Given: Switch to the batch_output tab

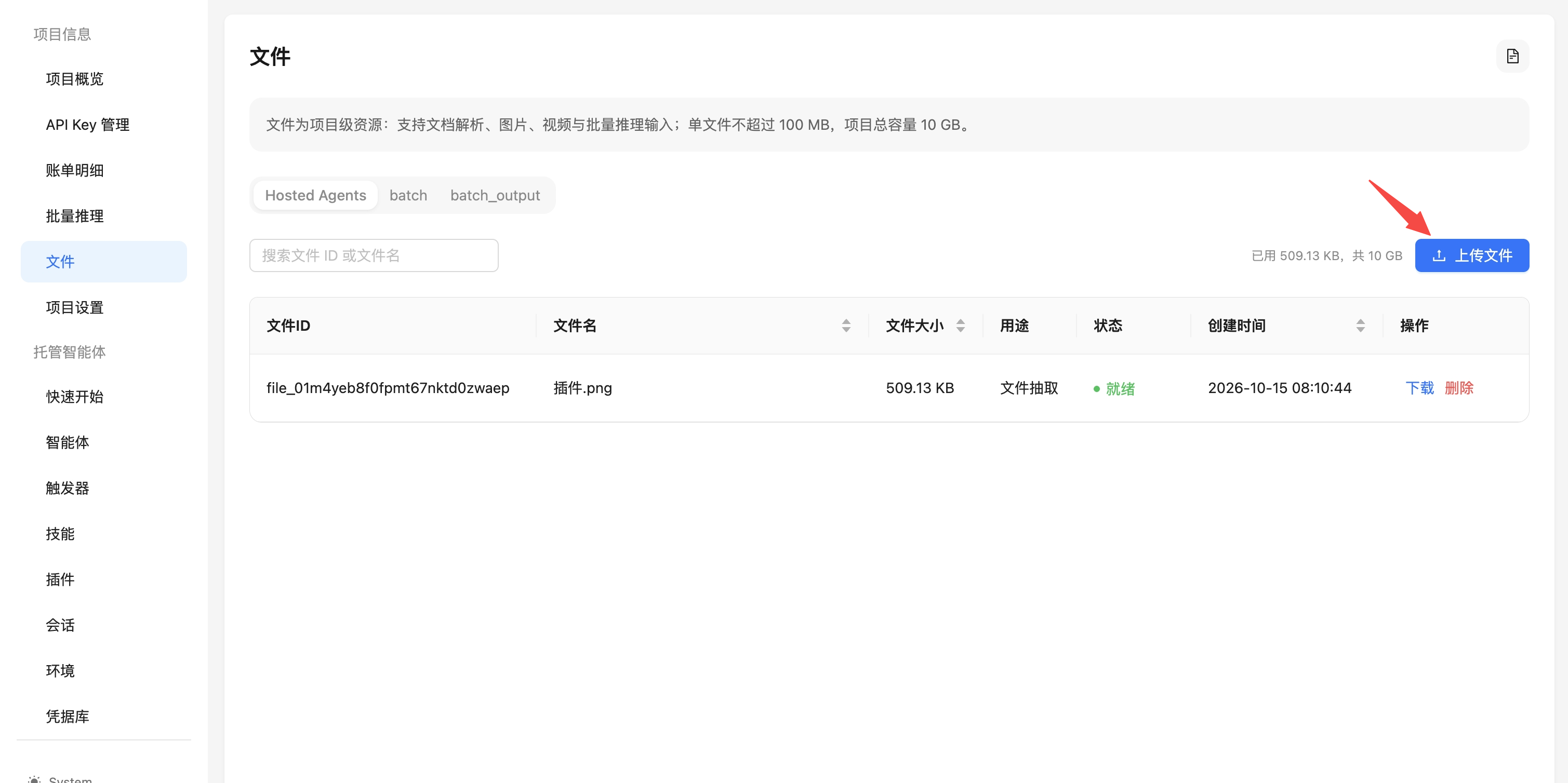Looking at the screenshot, I should 495,195.
